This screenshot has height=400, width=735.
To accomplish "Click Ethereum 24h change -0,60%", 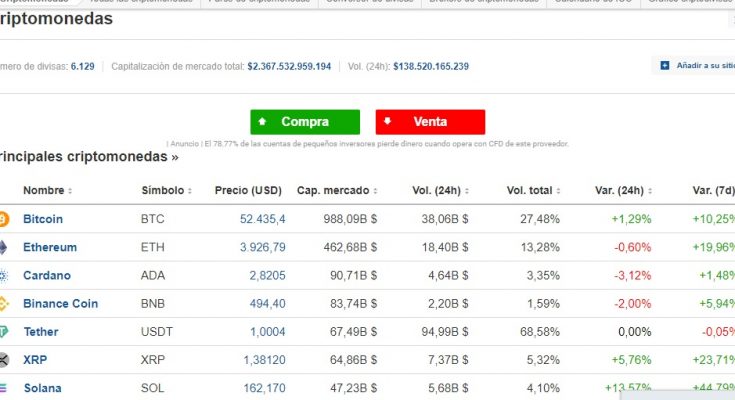I will (x=632, y=247).
